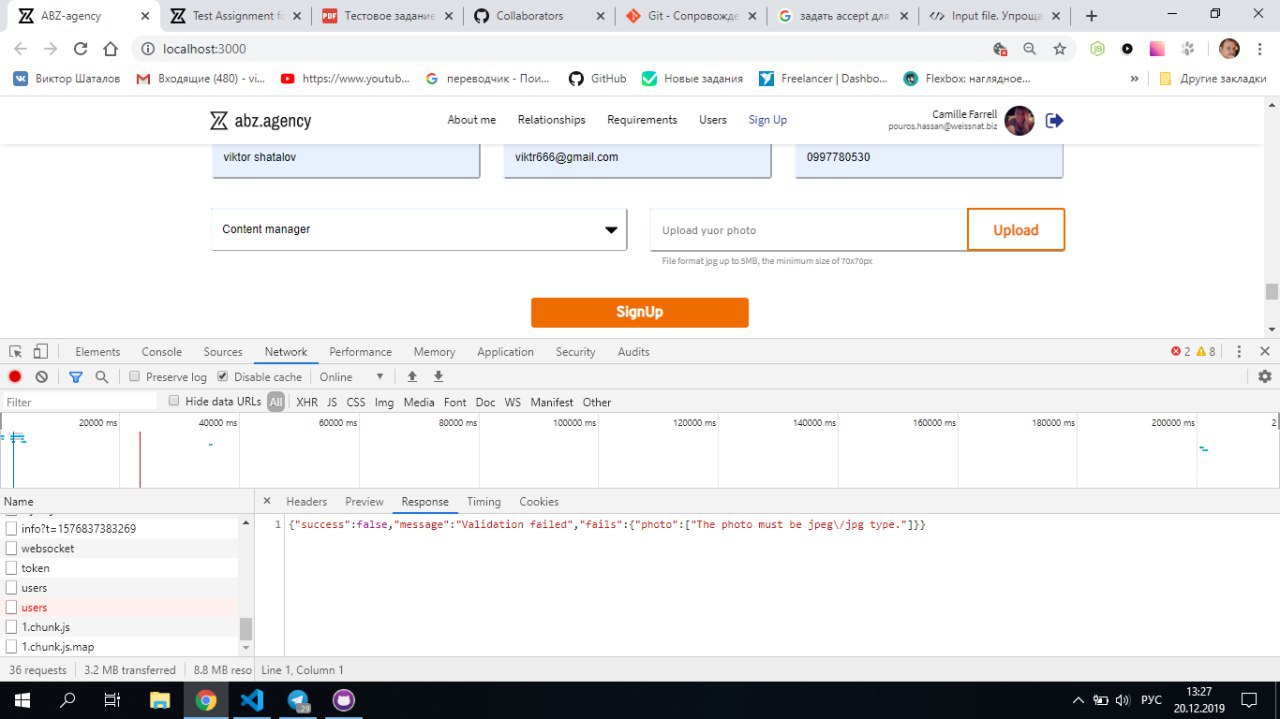Viewport: 1280px width, 719px height.
Task: Stop recording the network log
Action: coord(15,377)
